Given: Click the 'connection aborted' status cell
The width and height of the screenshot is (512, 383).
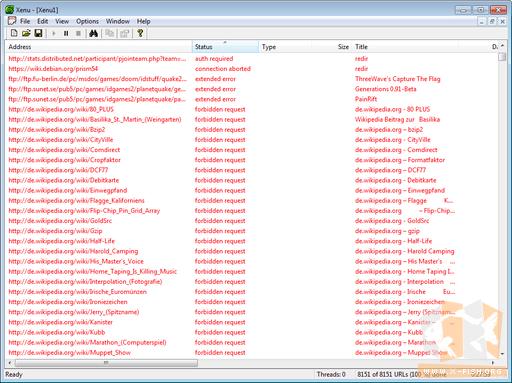Looking at the screenshot, I should (223, 69).
